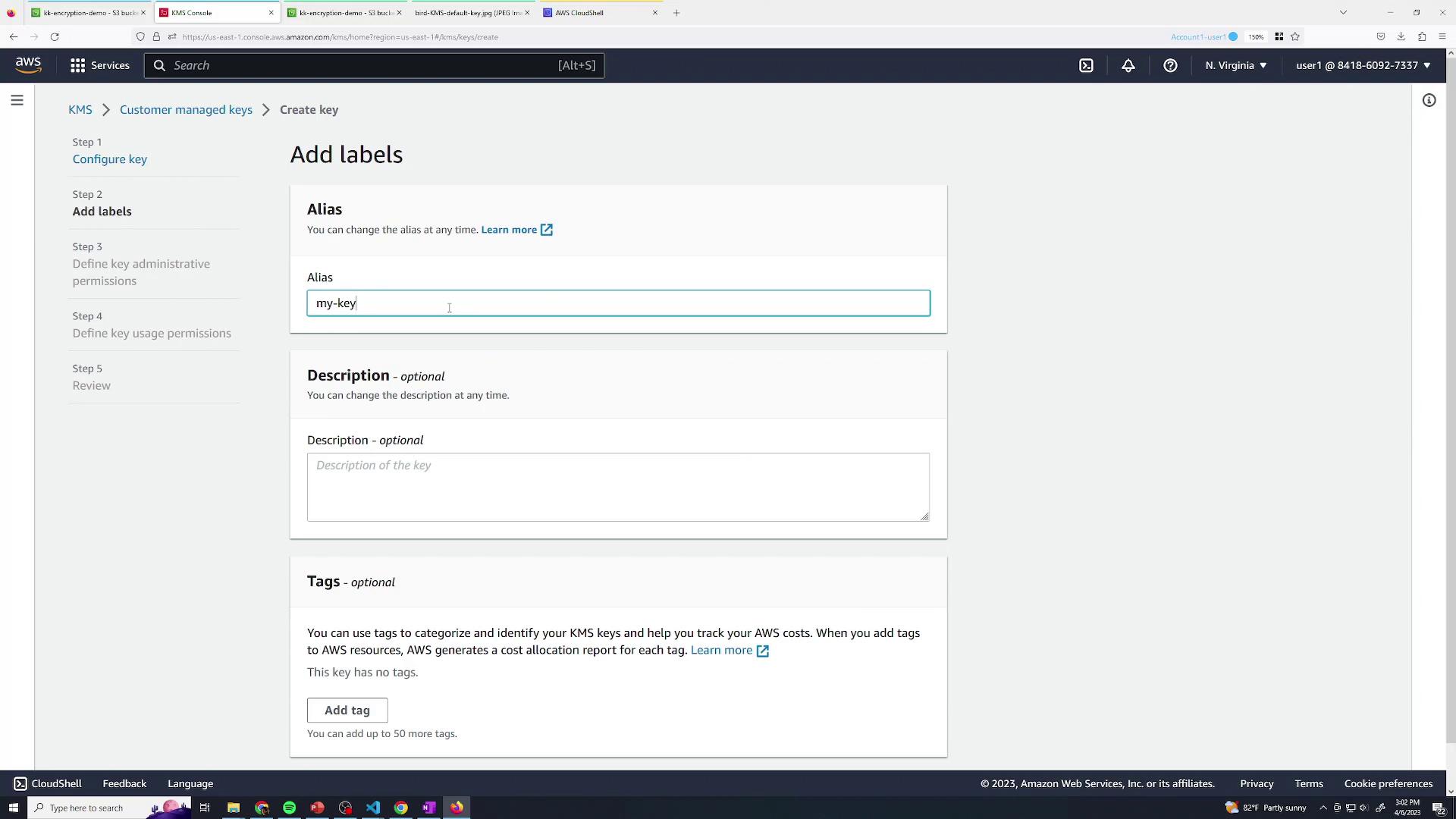This screenshot has height=819, width=1456.
Task: Reload the page with refresh icon
Action: (x=55, y=36)
